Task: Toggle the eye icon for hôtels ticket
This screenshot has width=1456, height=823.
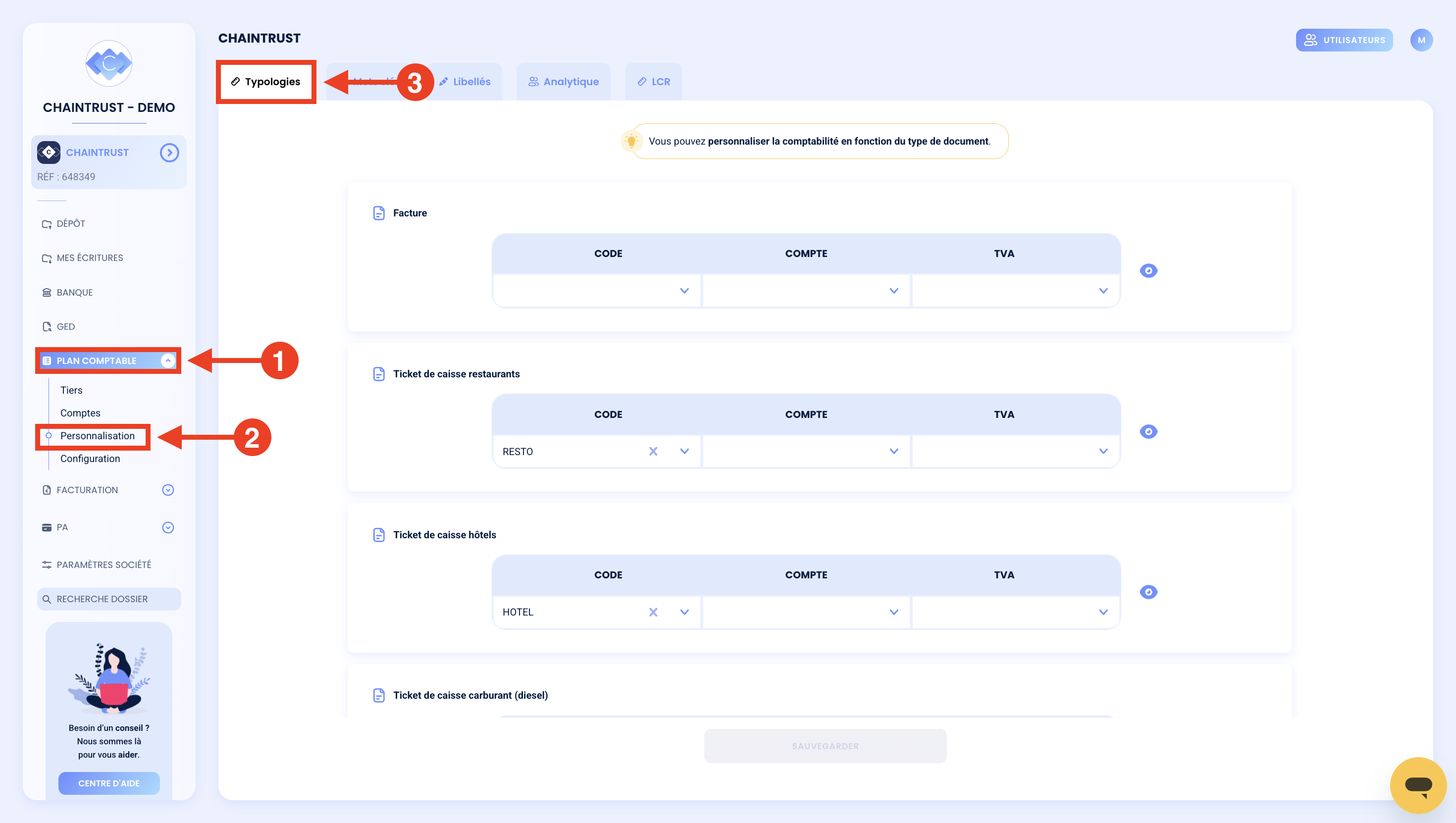Action: click(1148, 592)
